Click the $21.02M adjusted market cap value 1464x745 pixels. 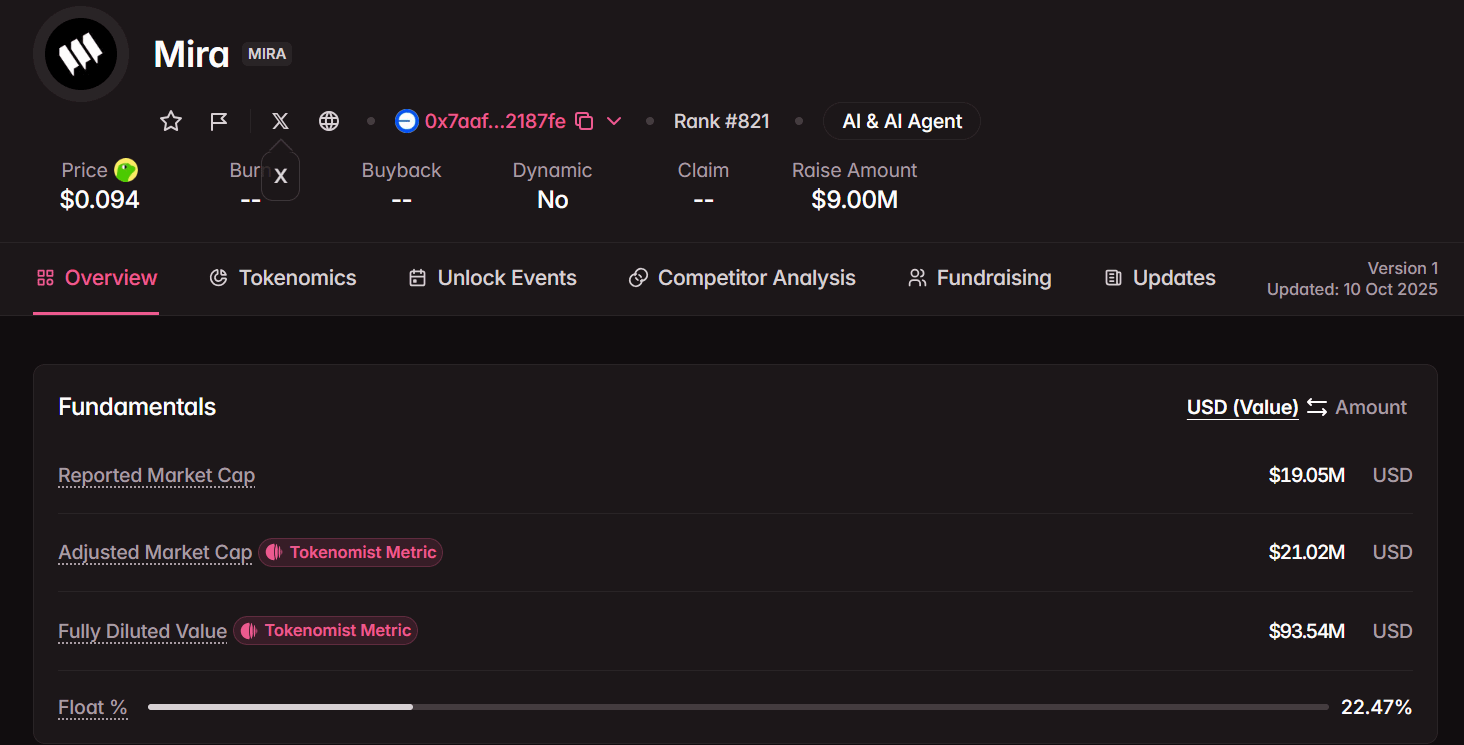(1307, 552)
